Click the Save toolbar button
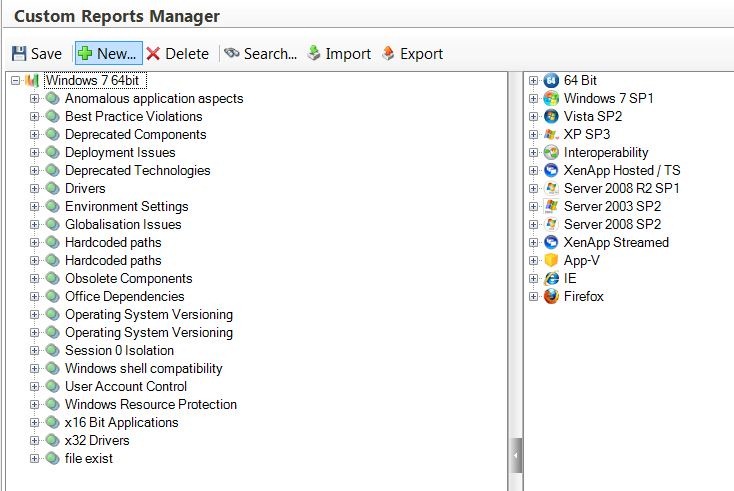Viewport: 734px width, 491px height. [x=37, y=53]
